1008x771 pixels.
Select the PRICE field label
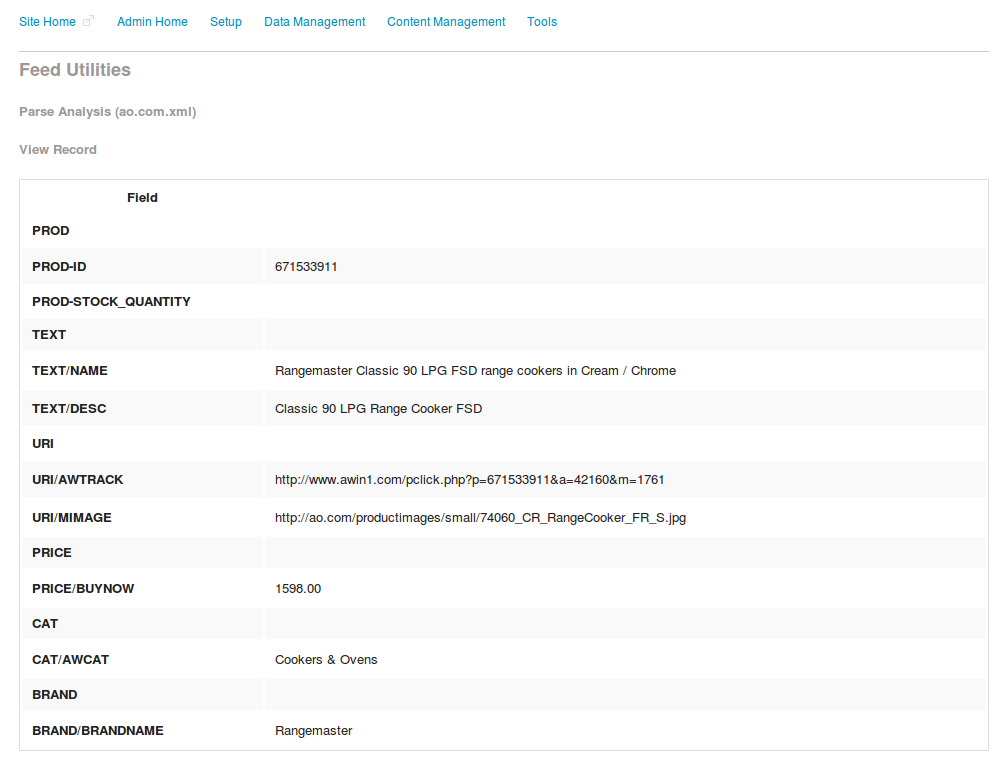[52, 553]
